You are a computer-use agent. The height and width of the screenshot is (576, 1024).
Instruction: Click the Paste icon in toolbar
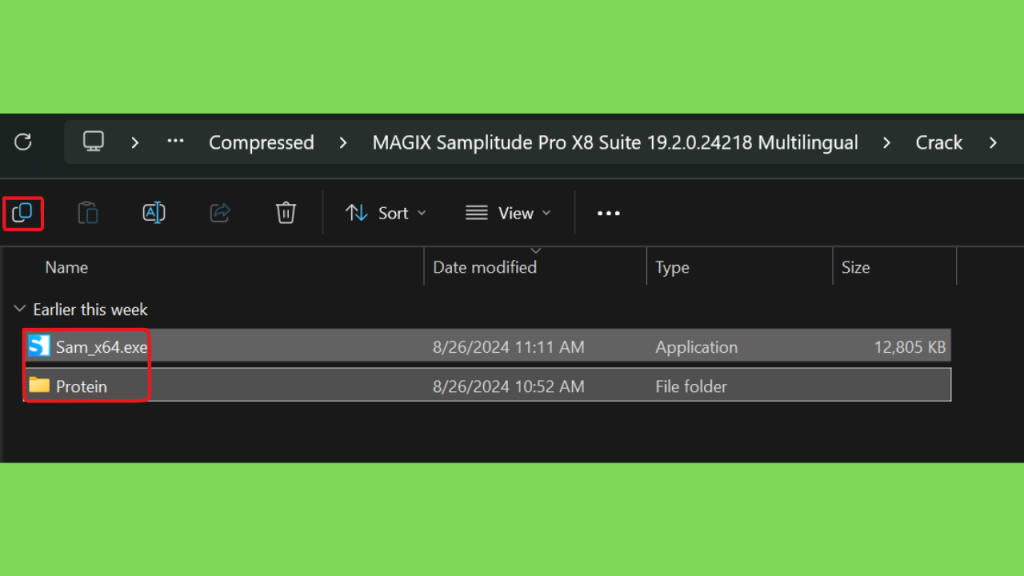pyautogui.click(x=88, y=212)
